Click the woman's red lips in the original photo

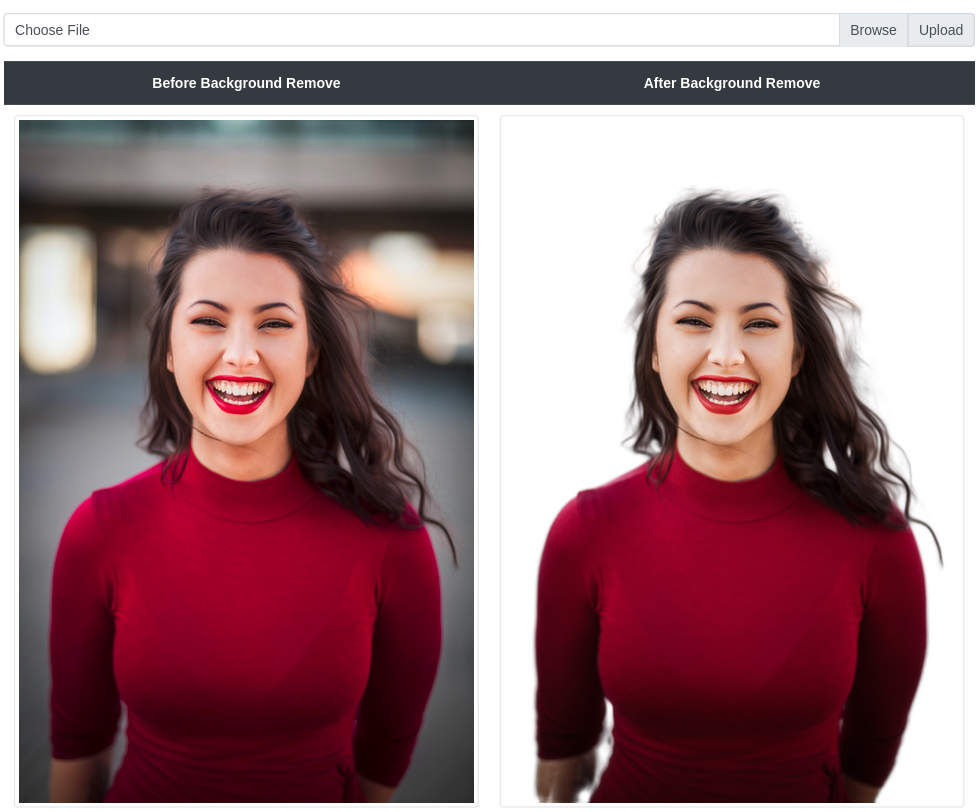[x=239, y=393]
